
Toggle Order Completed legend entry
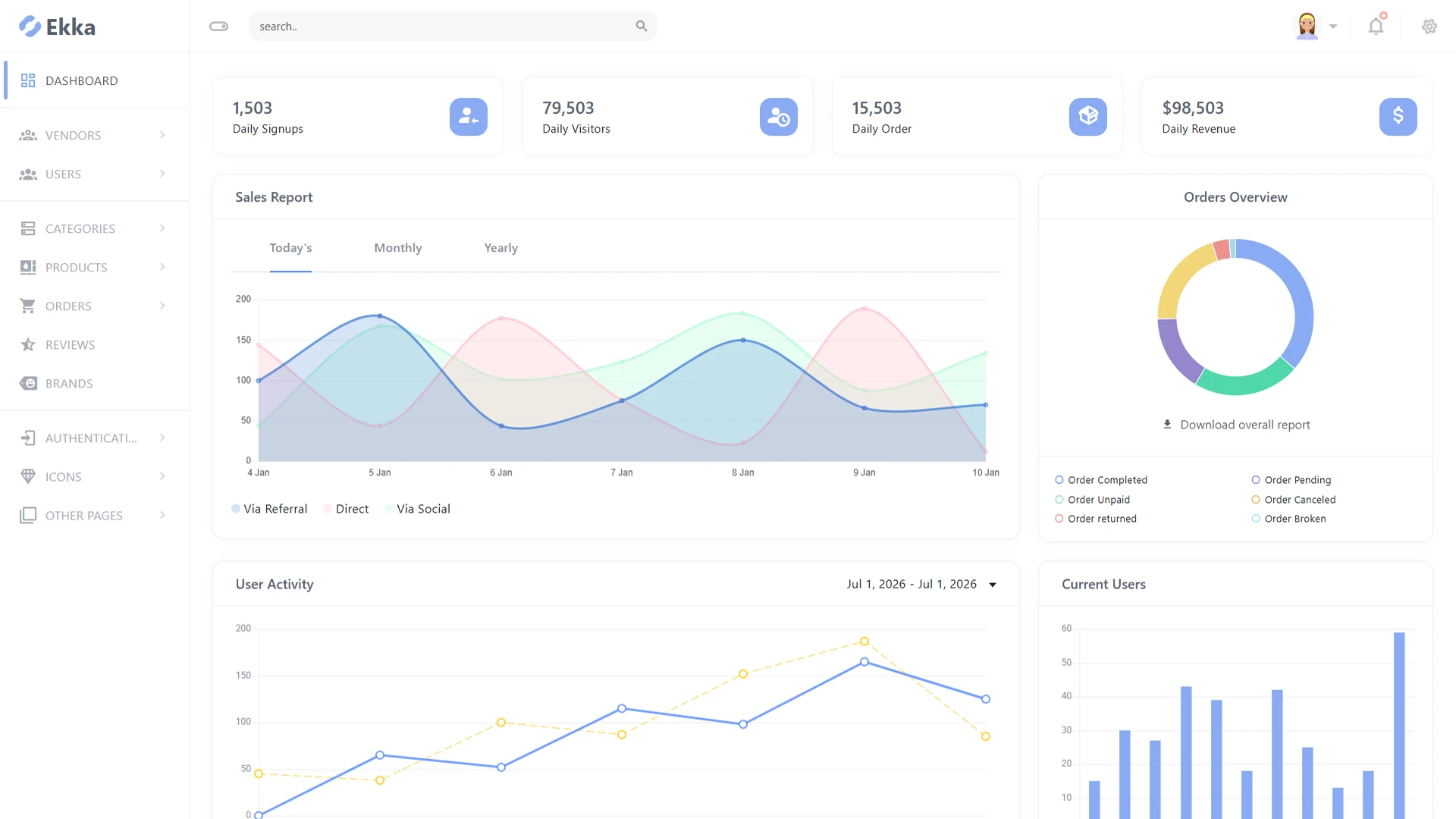pyautogui.click(x=1101, y=480)
